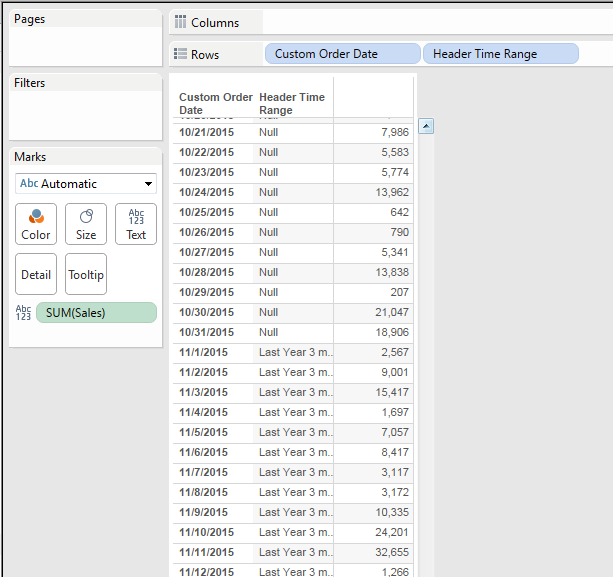Click the Custom Order Date column header
The width and height of the screenshot is (613, 577).
(215, 104)
